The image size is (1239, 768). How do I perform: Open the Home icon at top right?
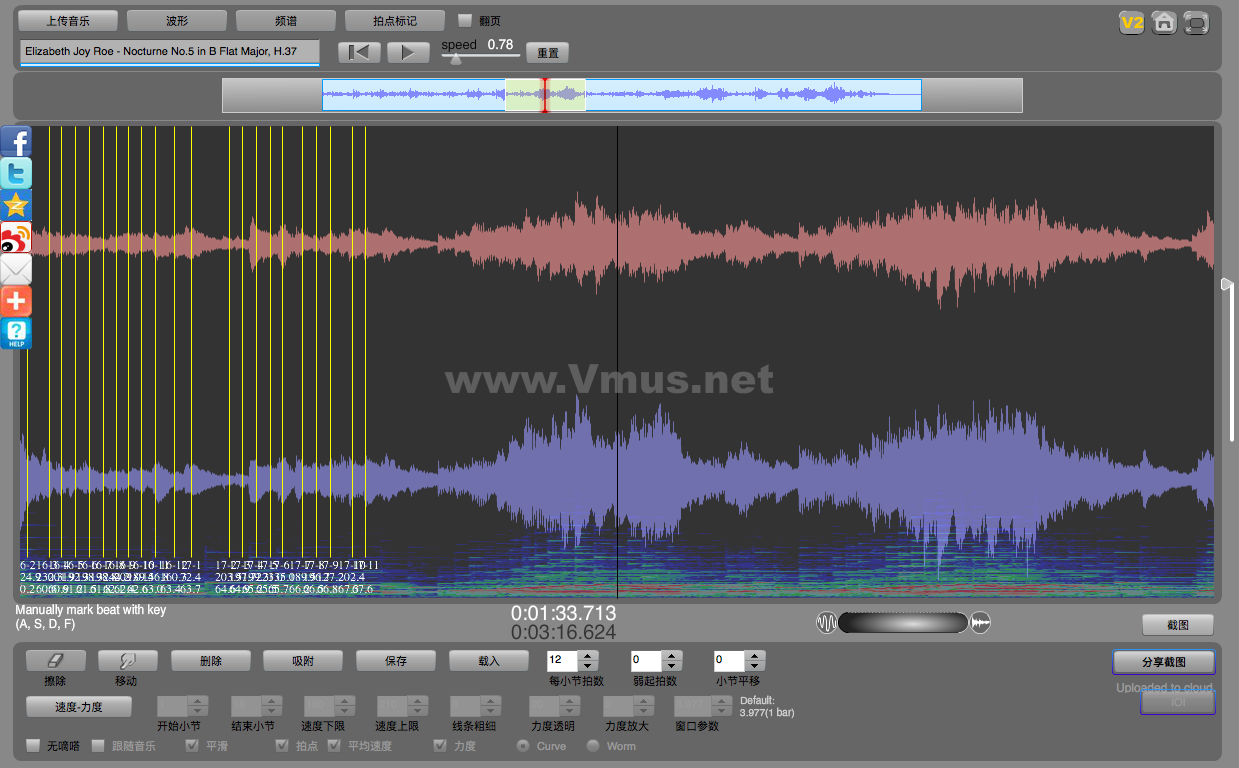pos(1163,22)
